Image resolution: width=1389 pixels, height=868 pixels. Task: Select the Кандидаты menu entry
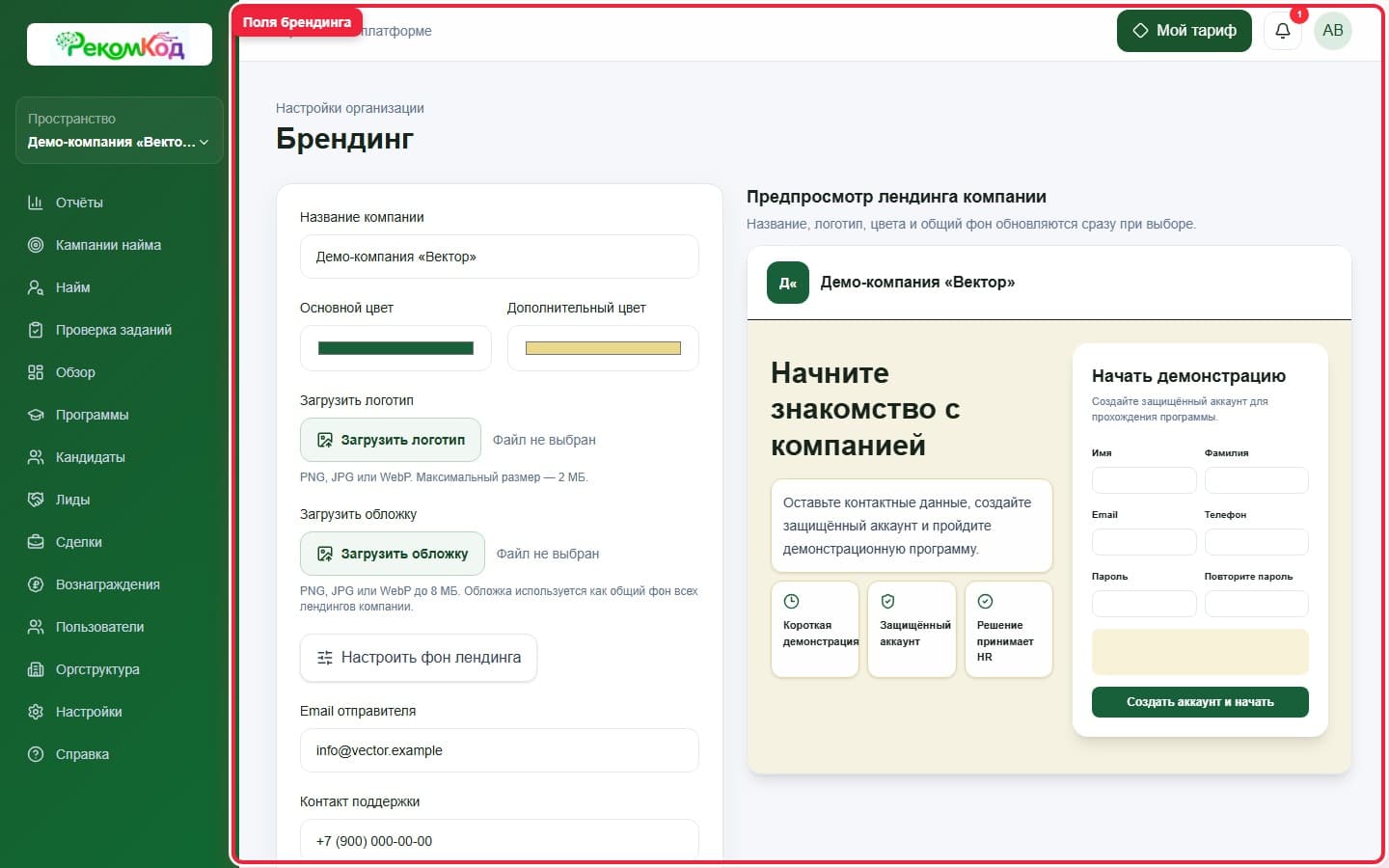[x=120, y=457]
